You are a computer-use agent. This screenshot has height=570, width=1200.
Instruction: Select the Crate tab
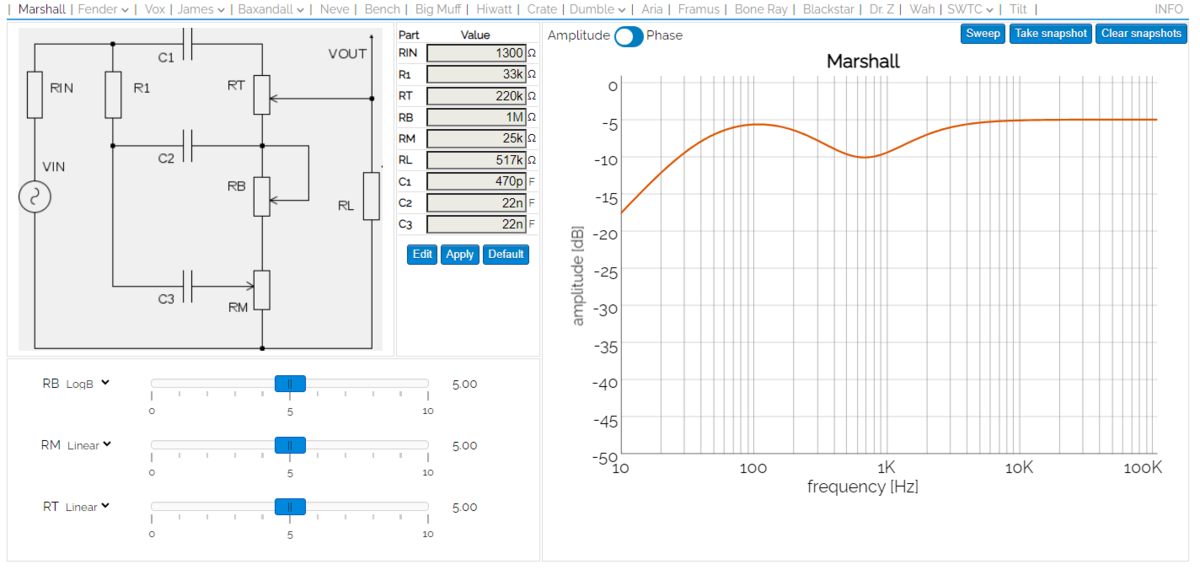coord(542,9)
